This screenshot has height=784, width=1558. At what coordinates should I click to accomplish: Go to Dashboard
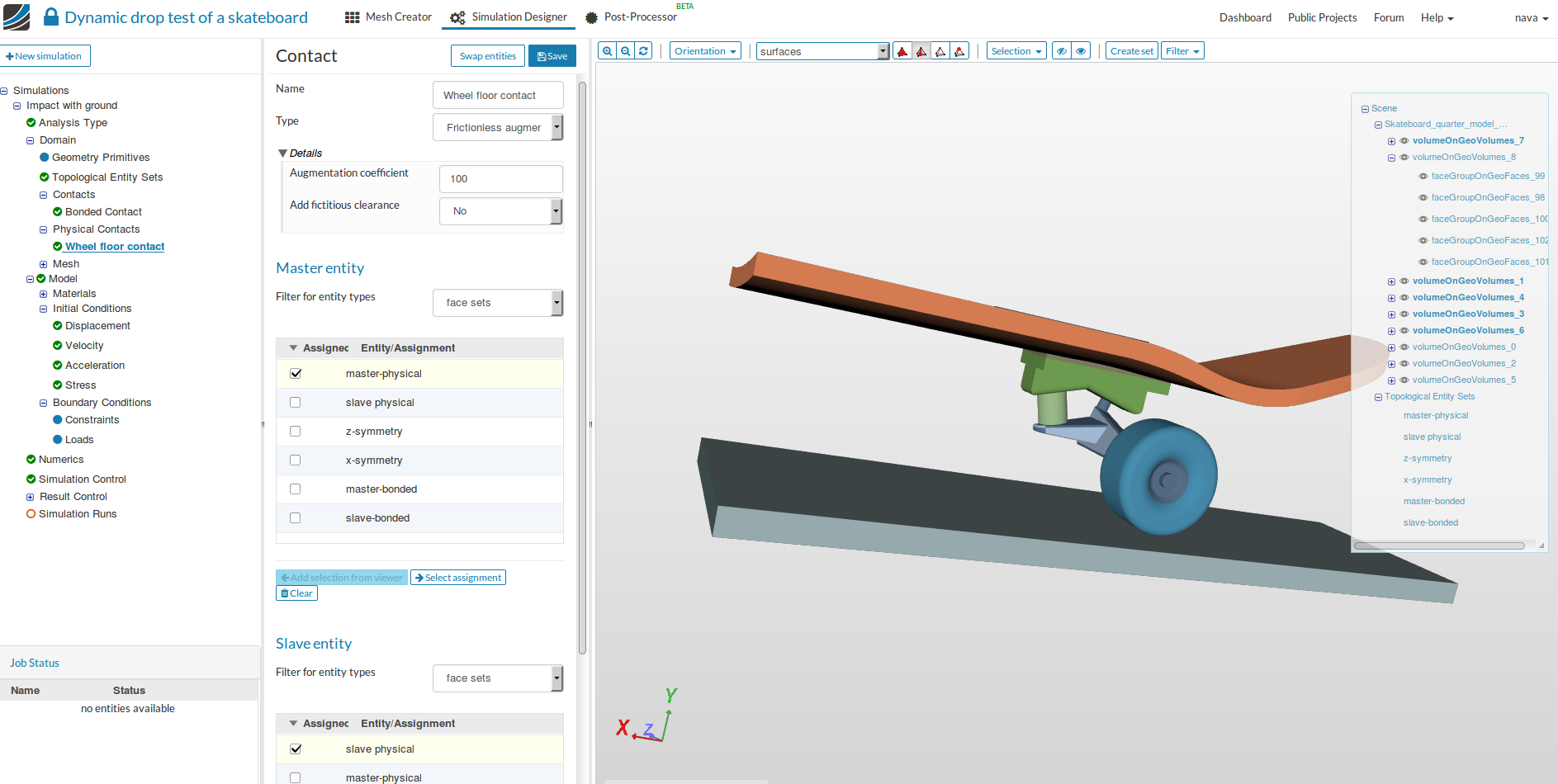point(1245,17)
